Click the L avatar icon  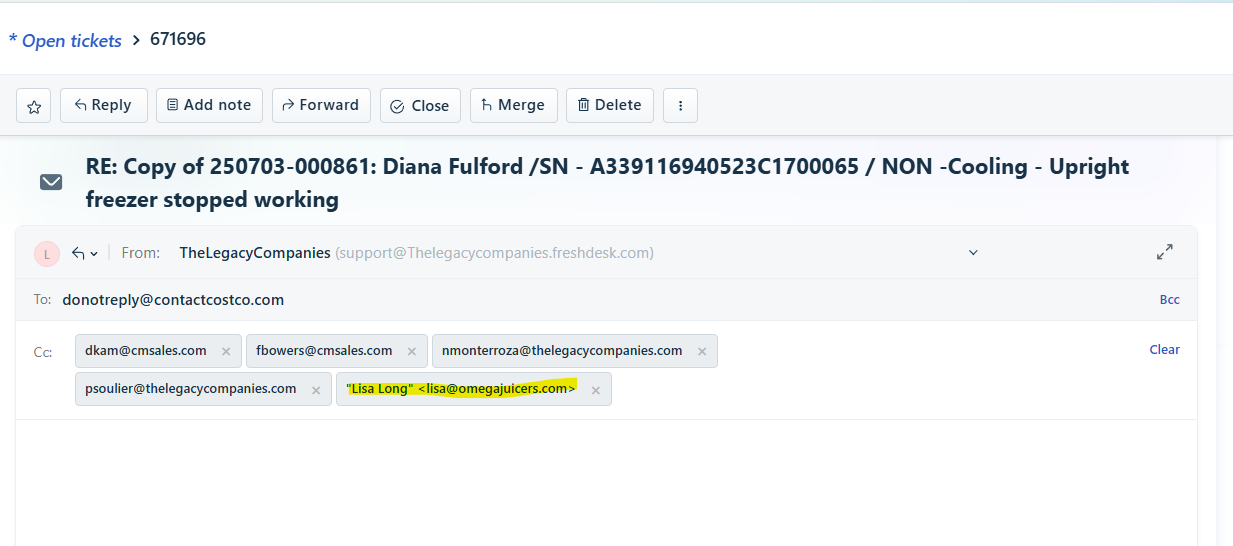click(x=47, y=254)
